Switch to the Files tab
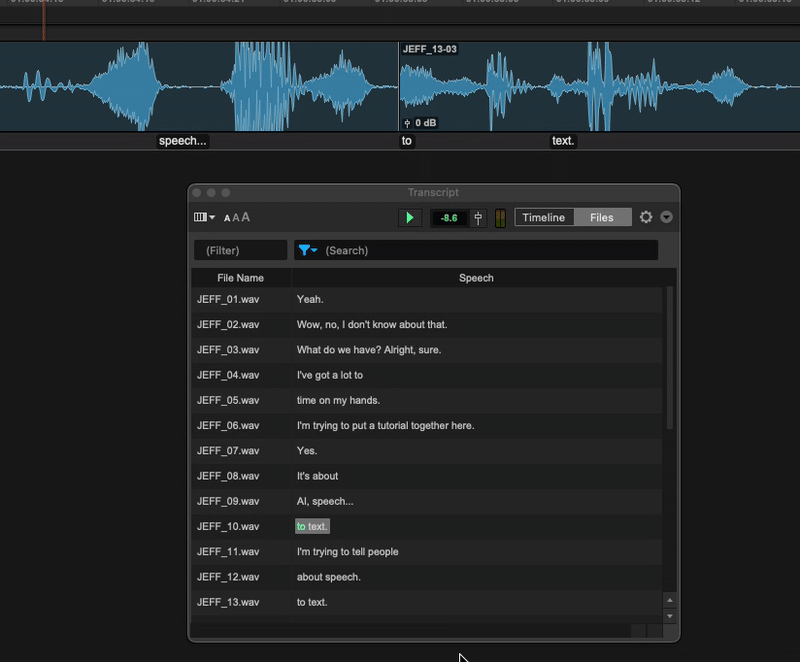The width and height of the screenshot is (800, 662). [x=602, y=217]
